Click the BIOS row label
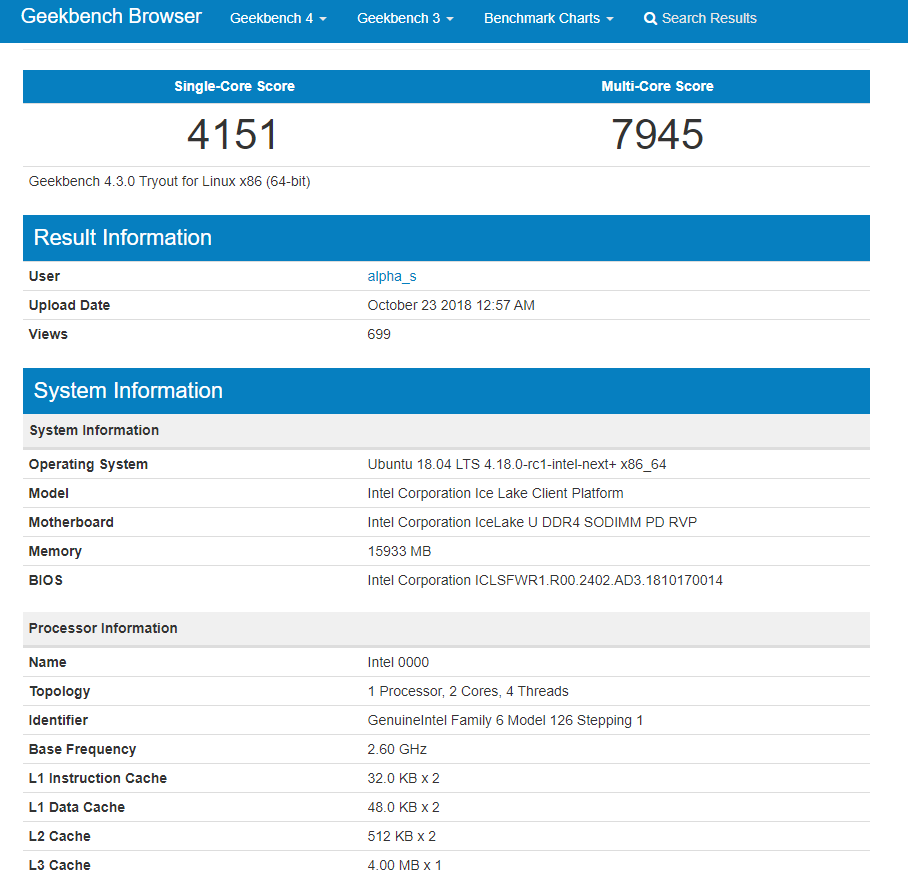Image resolution: width=908 pixels, height=896 pixels. tap(46, 580)
